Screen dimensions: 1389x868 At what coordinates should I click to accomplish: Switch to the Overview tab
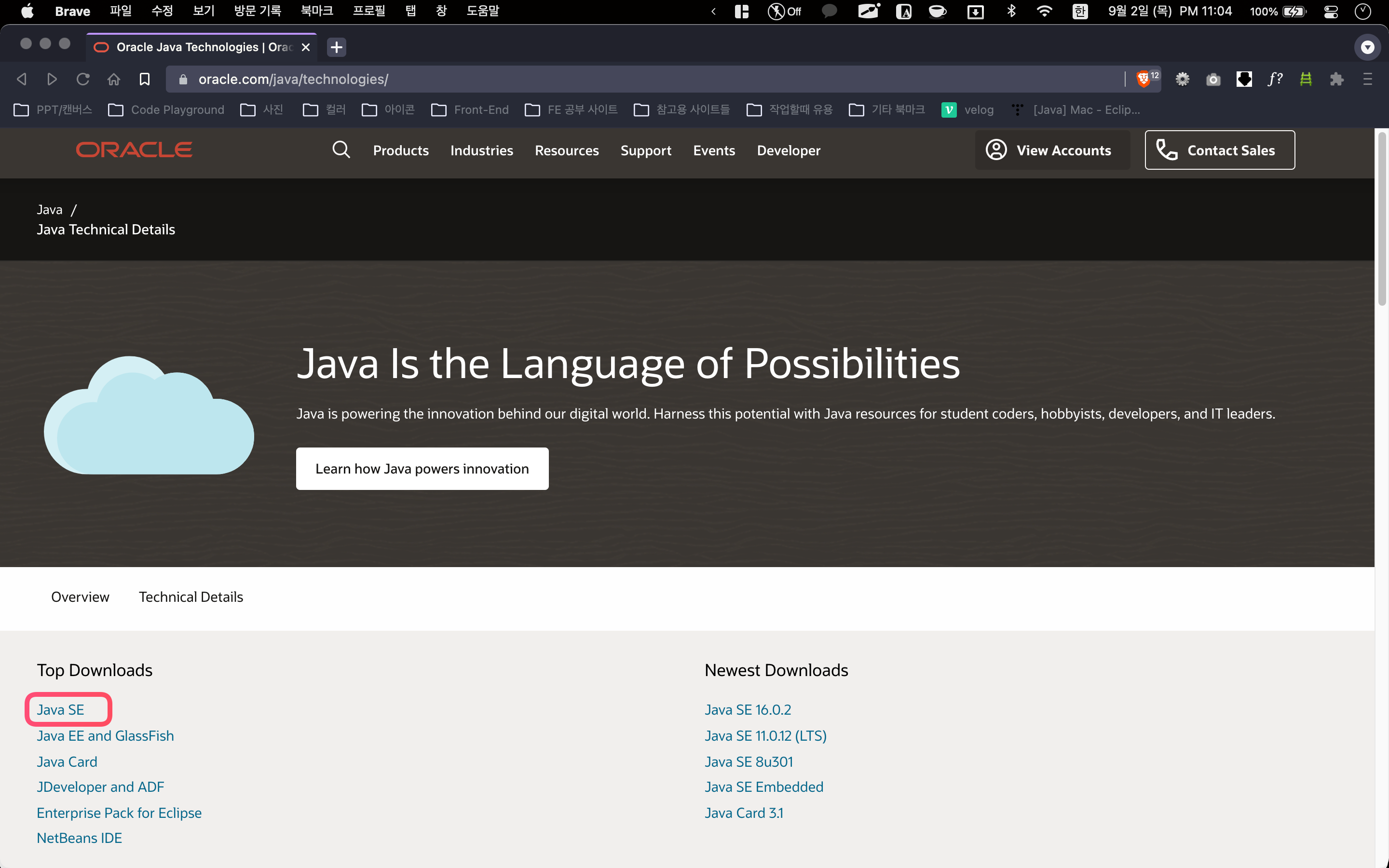click(81, 597)
